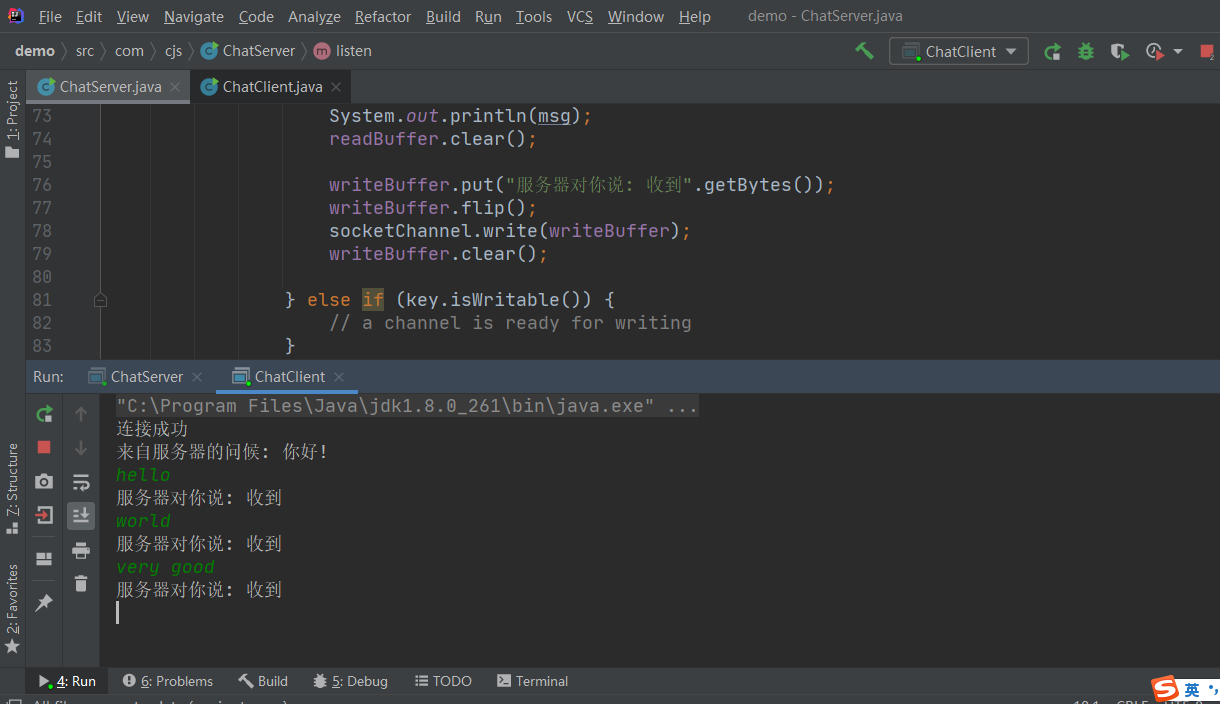The width and height of the screenshot is (1220, 704).
Task: Click the demo project breadcrumb
Action: [x=35, y=51]
